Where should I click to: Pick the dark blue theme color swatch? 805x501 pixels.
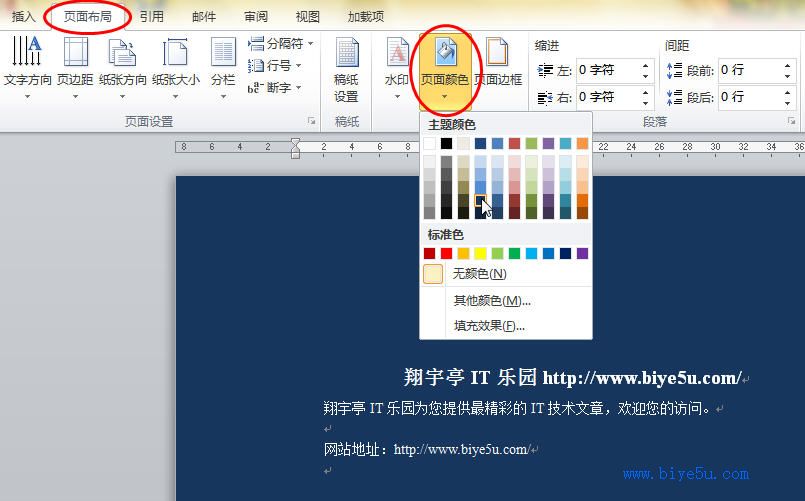click(481, 143)
